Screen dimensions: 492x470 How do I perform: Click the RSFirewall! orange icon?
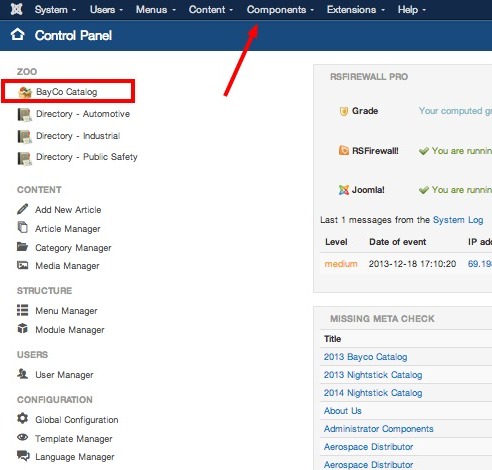coord(344,150)
